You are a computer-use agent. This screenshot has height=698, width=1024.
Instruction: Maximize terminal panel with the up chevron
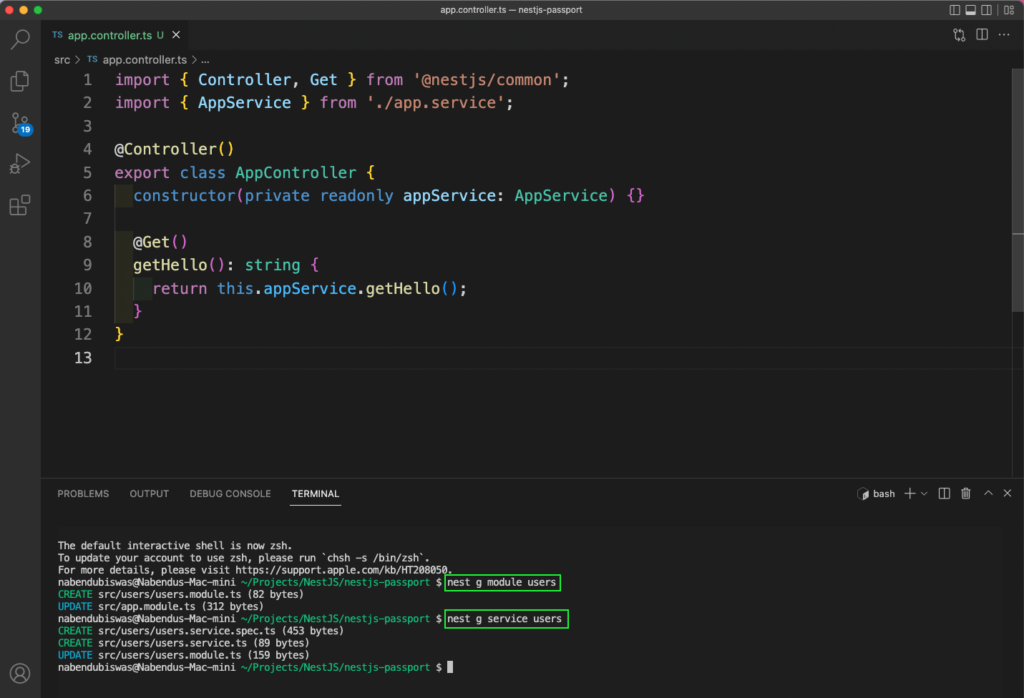988,494
